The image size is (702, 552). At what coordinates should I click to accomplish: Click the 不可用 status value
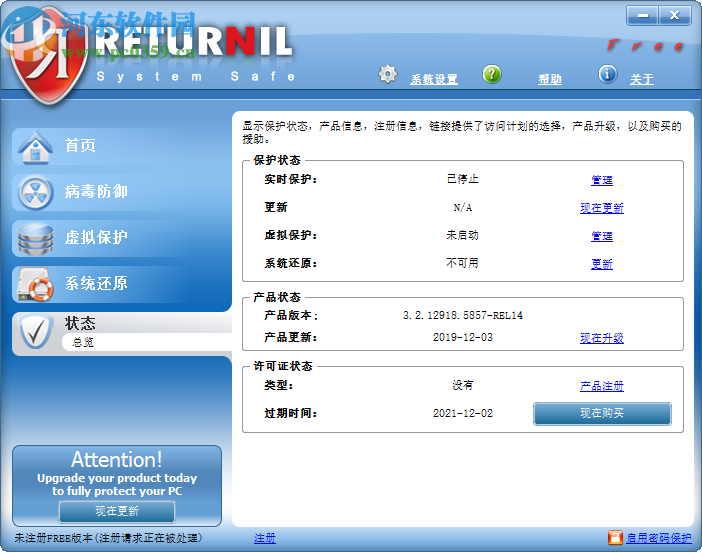(462, 263)
